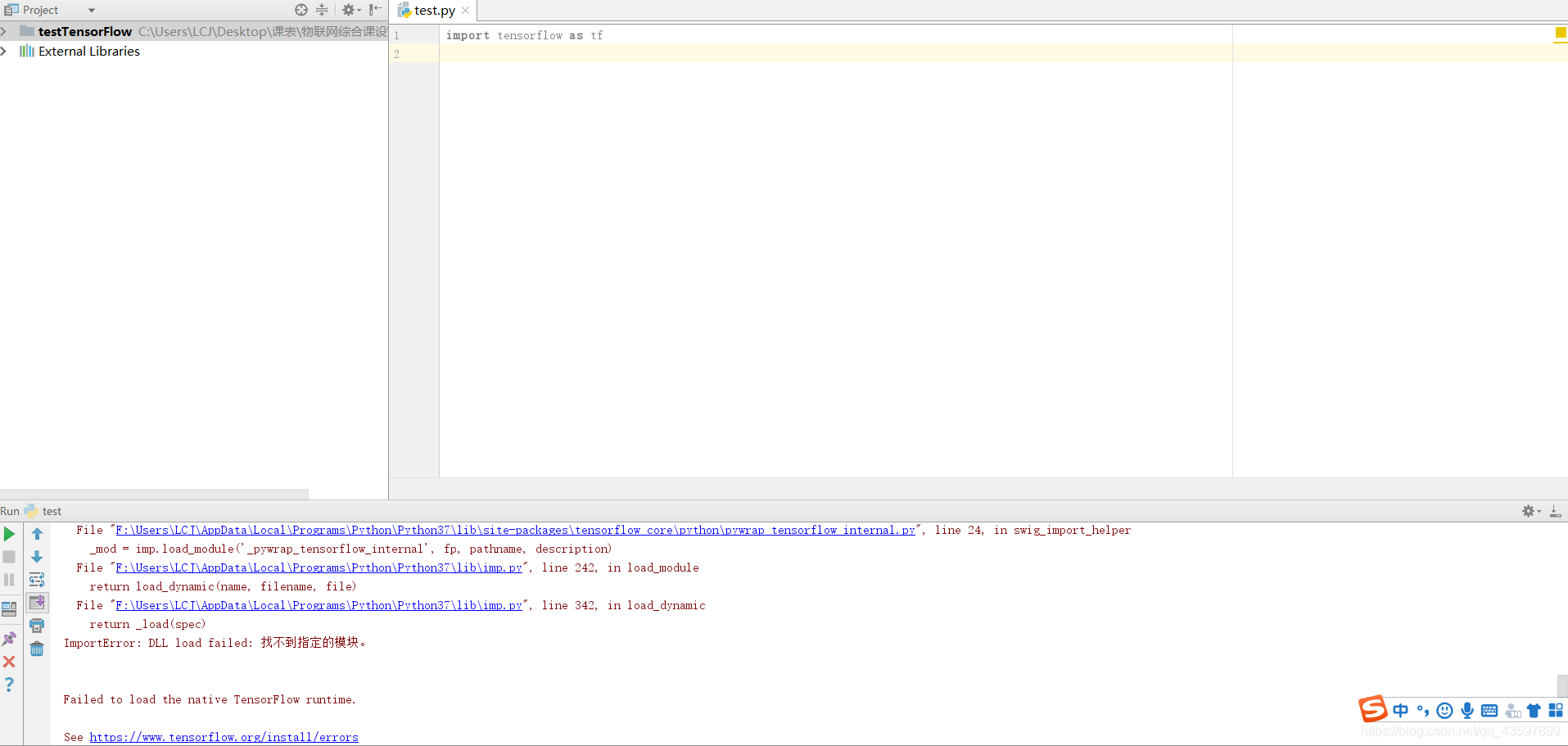This screenshot has height=746, width=1568.
Task: Go down the stack trace with down arrow
Action: [x=37, y=557]
